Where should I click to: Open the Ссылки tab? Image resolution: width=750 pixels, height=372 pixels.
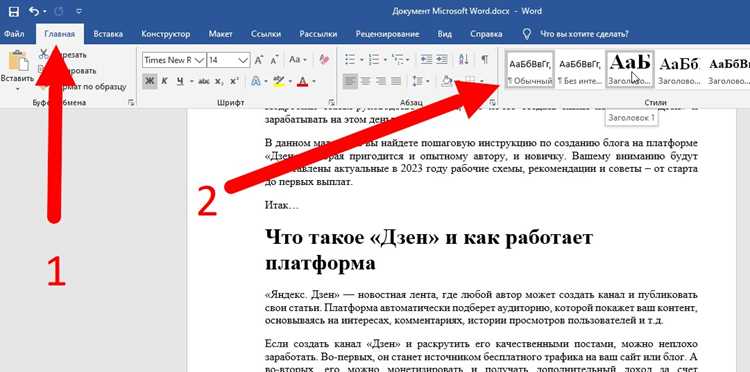[266, 34]
